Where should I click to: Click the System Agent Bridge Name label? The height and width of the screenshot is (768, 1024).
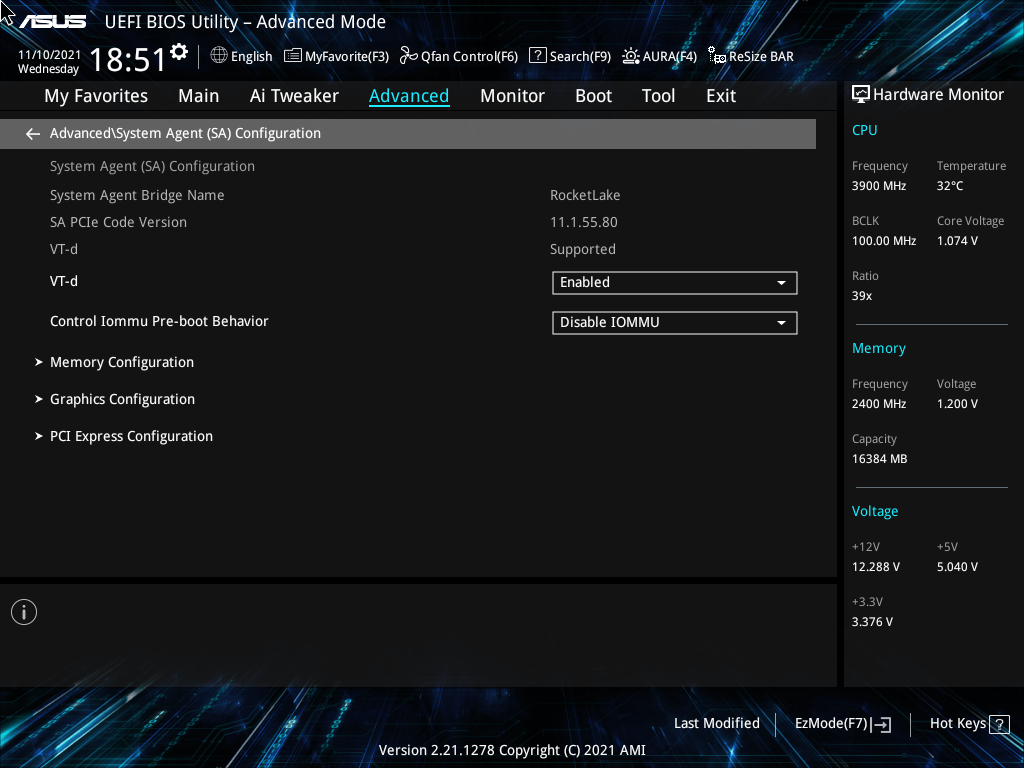pyautogui.click(x=136, y=195)
